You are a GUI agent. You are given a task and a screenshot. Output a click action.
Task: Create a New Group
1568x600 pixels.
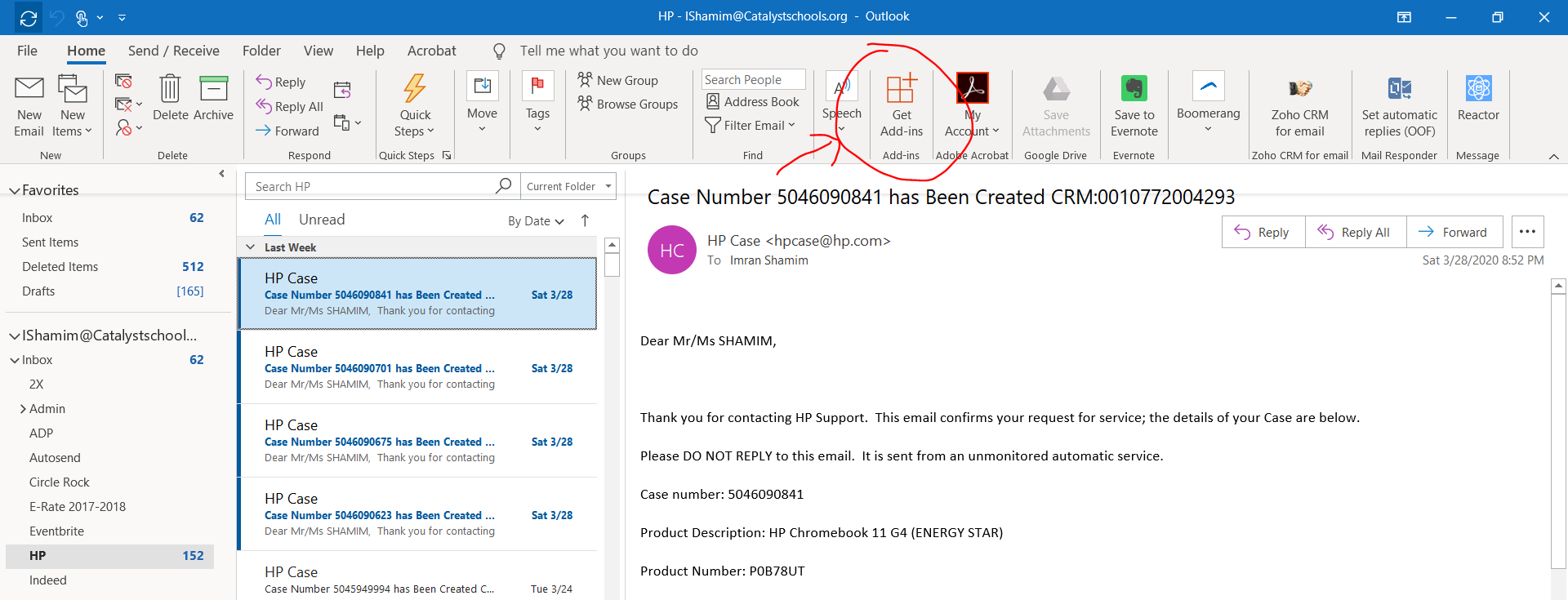[x=618, y=80]
